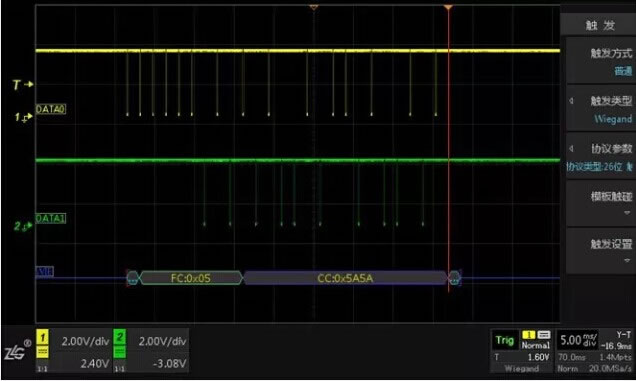Toggle channel 1 coupling indicator
Screen dimensions: 636x381
[x=43, y=352]
